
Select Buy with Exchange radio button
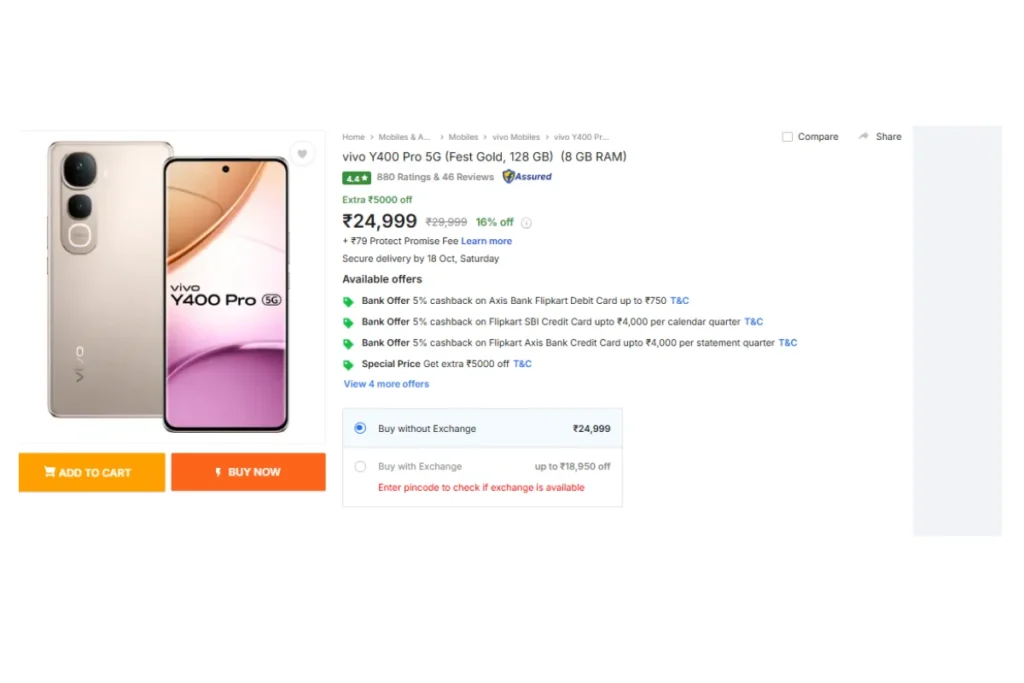360,467
